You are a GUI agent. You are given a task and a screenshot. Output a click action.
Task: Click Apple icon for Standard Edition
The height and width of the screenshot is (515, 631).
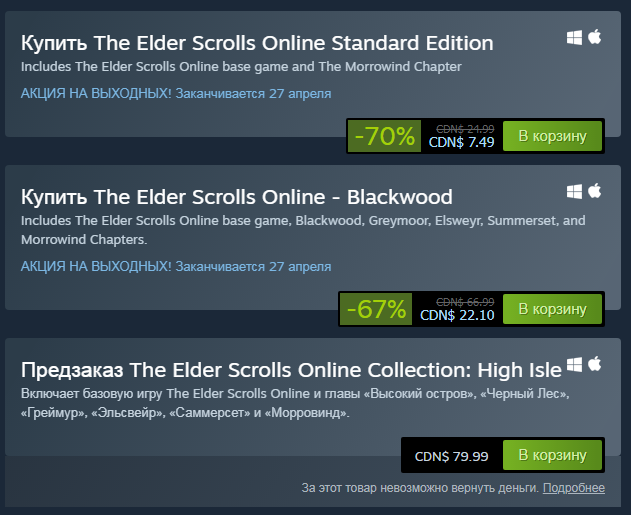[595, 37]
